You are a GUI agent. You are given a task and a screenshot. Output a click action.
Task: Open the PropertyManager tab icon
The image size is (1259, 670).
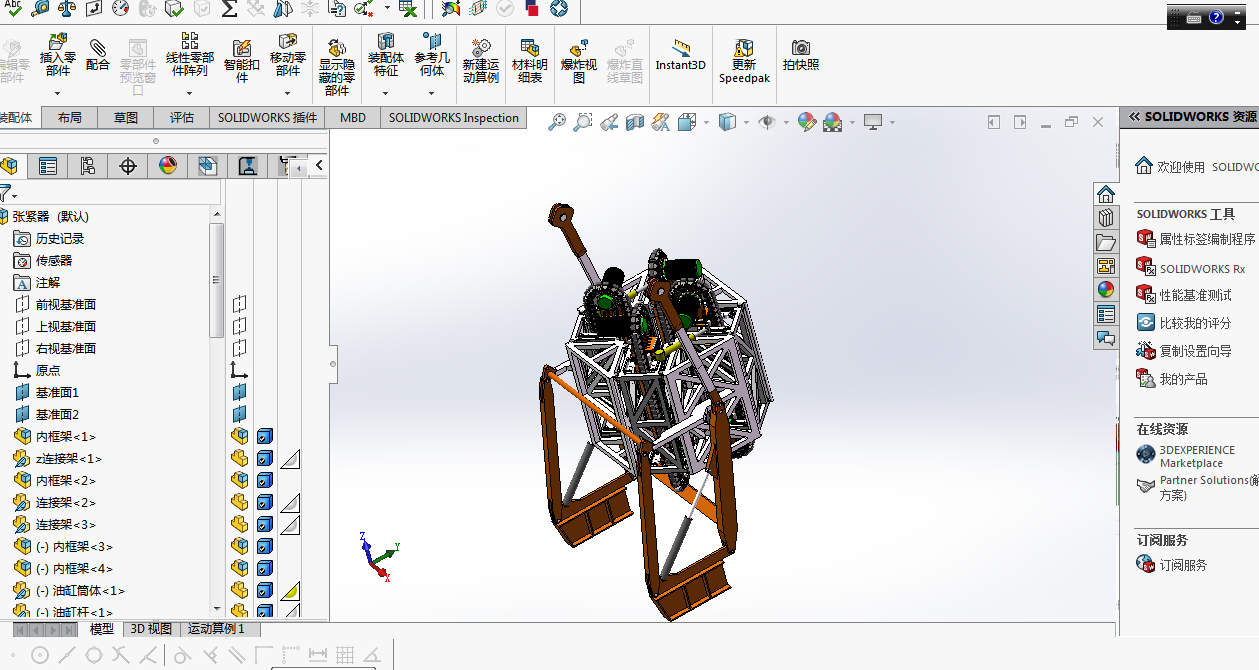48,166
